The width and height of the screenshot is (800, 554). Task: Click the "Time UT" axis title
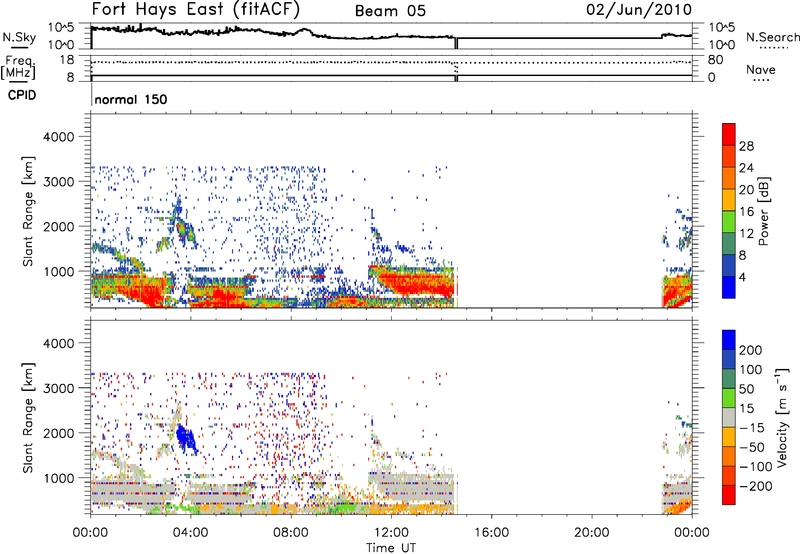point(391,547)
